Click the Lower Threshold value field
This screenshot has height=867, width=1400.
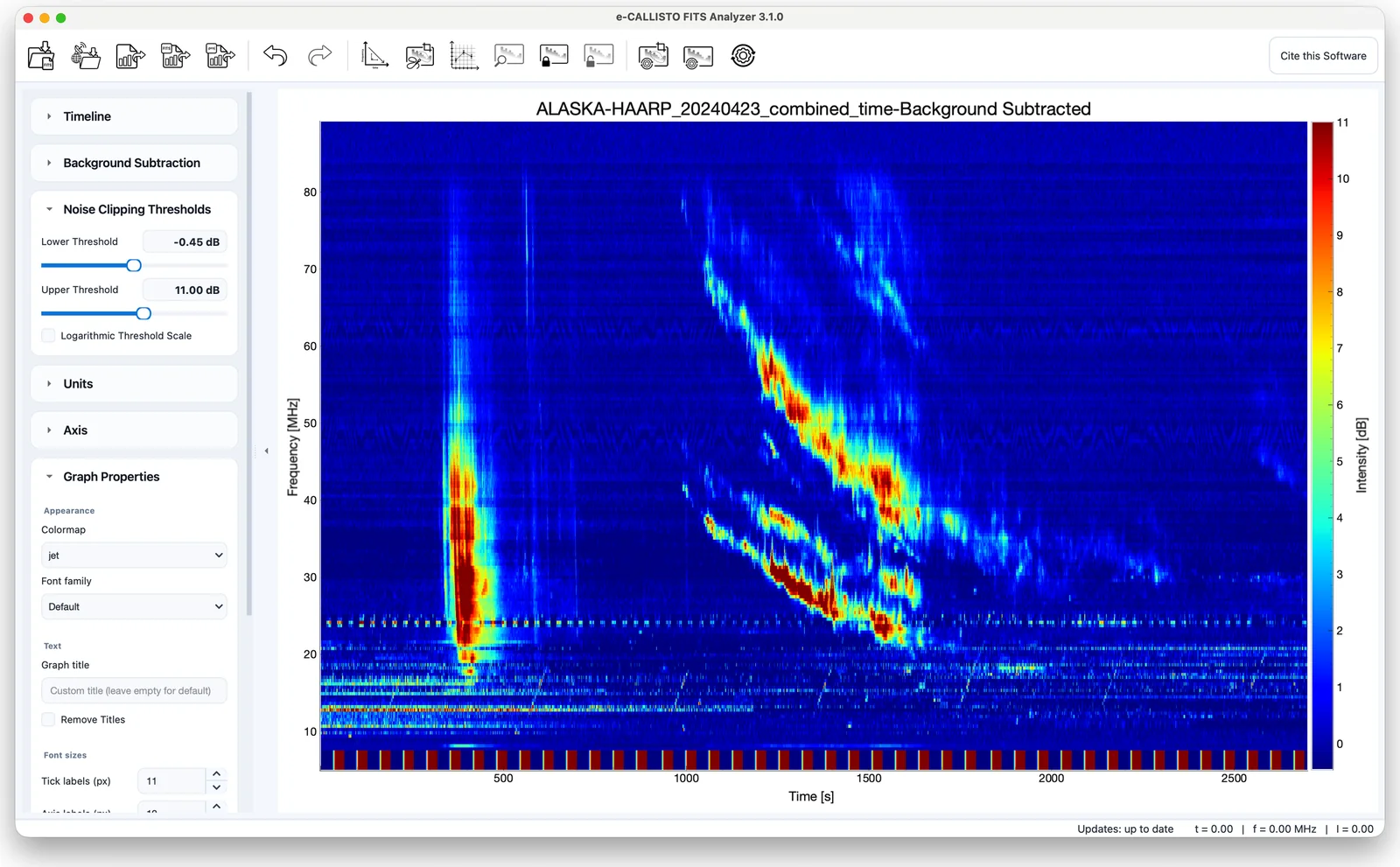coord(185,242)
